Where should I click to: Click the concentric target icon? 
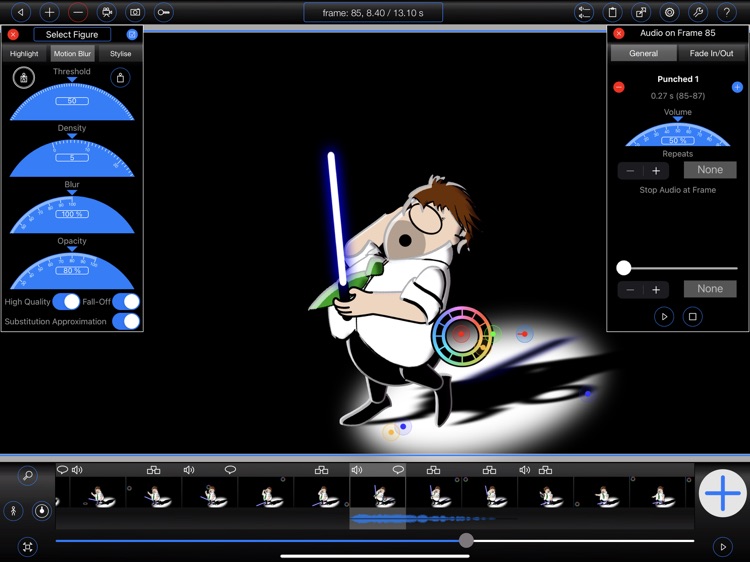pos(670,12)
